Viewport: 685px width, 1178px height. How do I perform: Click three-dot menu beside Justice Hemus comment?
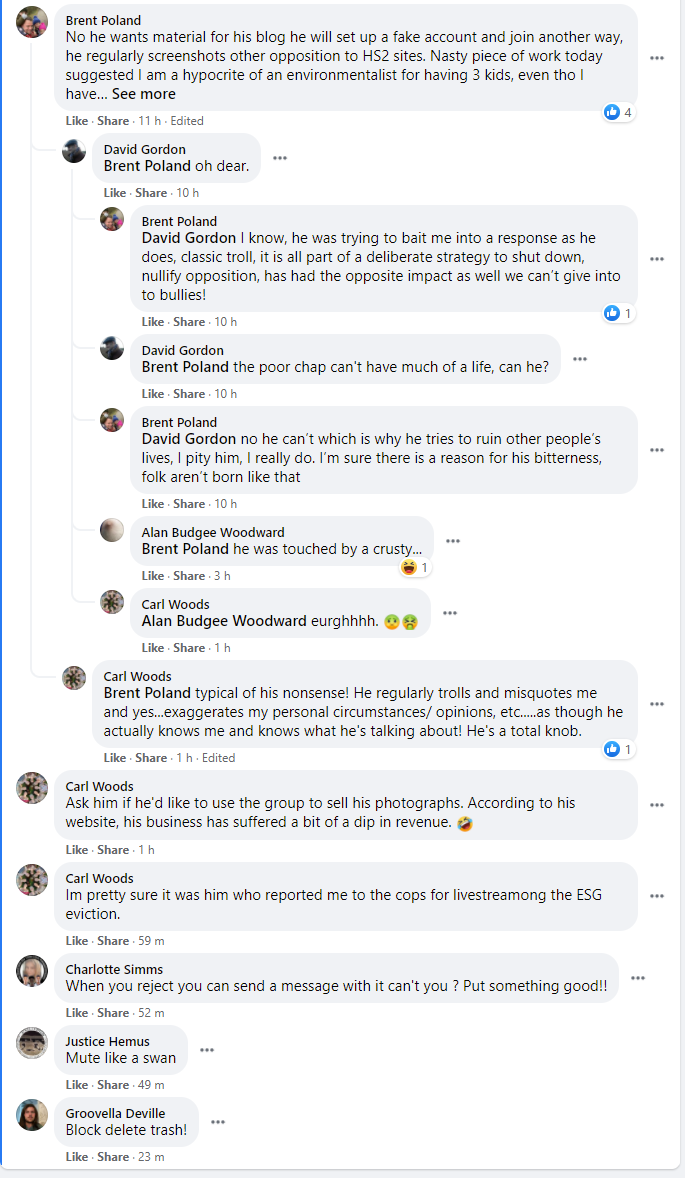coord(207,1050)
